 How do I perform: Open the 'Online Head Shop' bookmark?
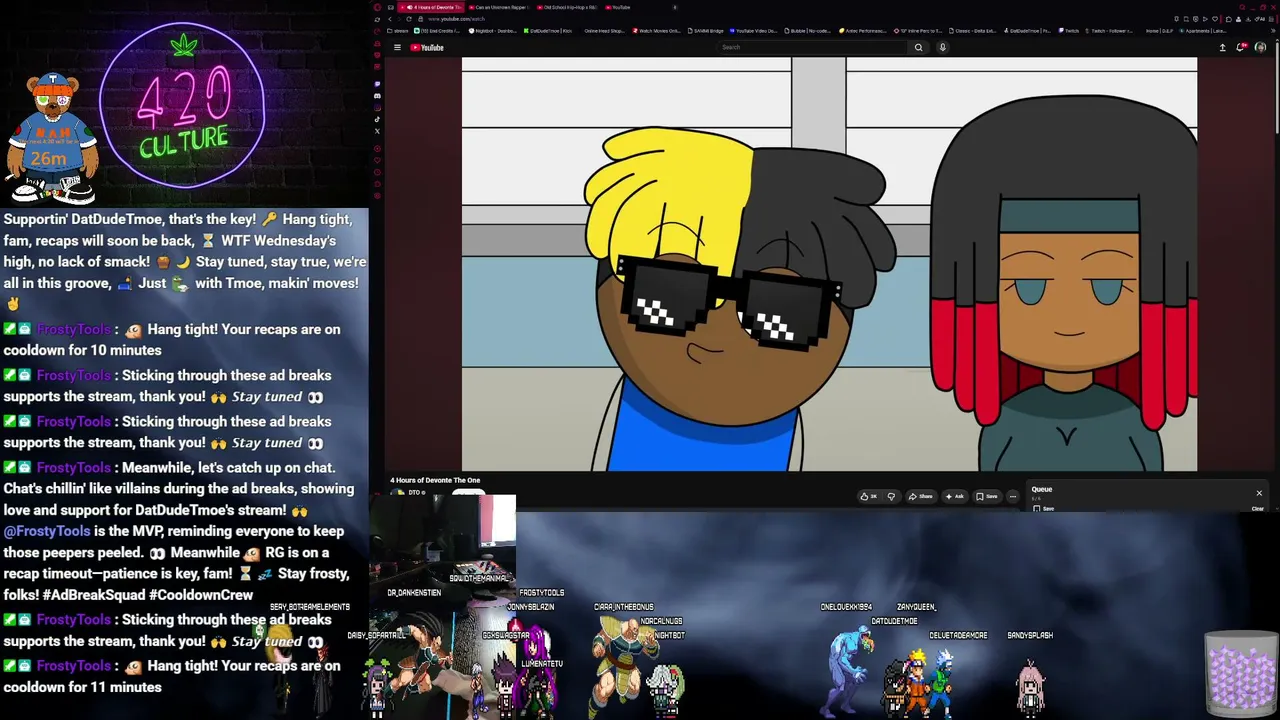tap(604, 31)
